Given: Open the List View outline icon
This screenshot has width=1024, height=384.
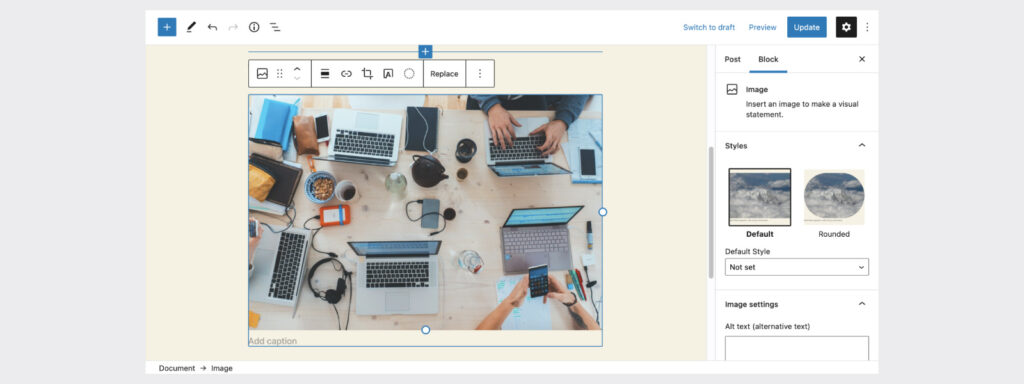Looking at the screenshot, I should pyautogui.click(x=275, y=27).
